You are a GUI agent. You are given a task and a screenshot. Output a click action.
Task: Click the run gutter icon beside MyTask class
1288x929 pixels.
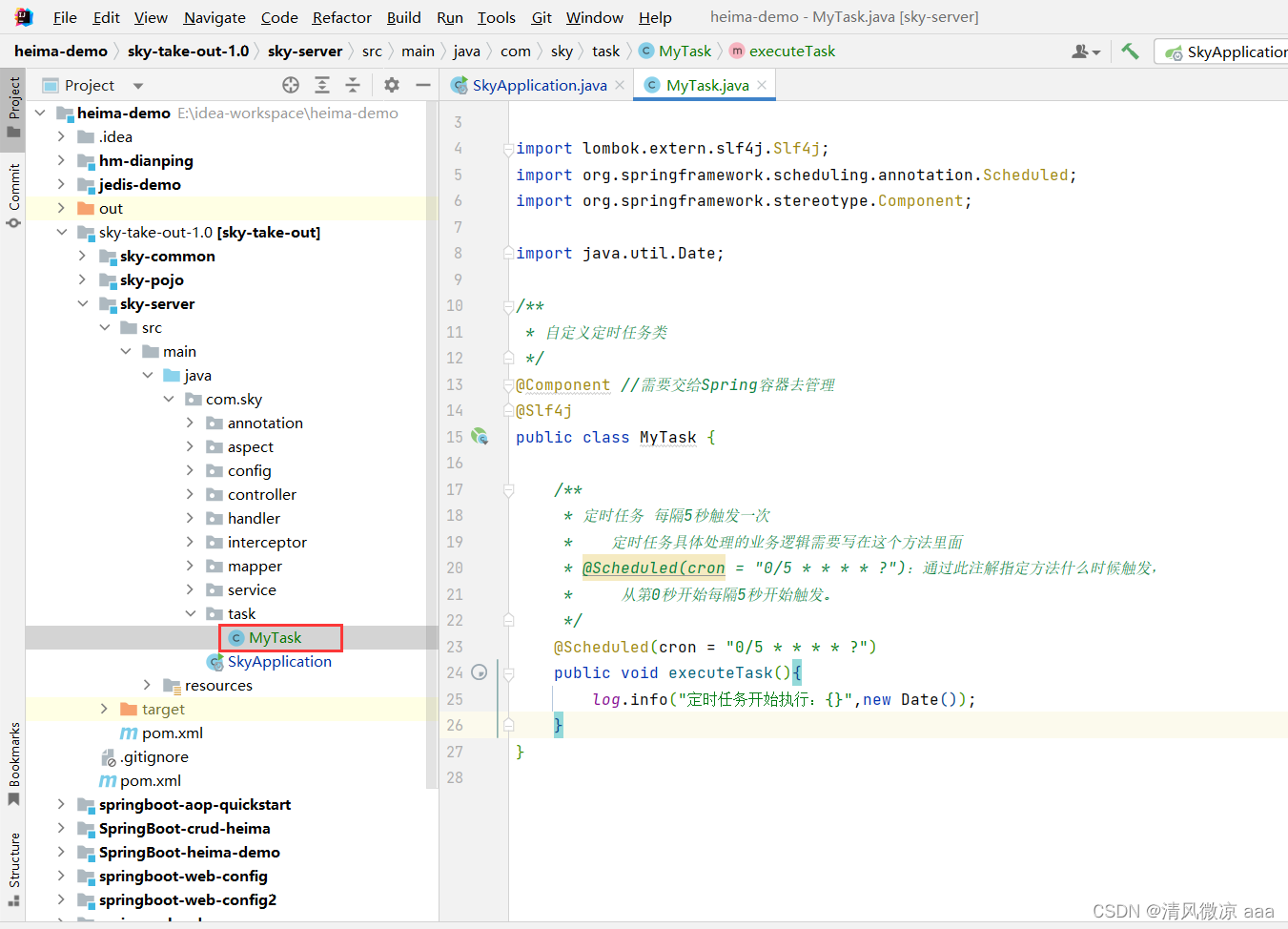[480, 437]
